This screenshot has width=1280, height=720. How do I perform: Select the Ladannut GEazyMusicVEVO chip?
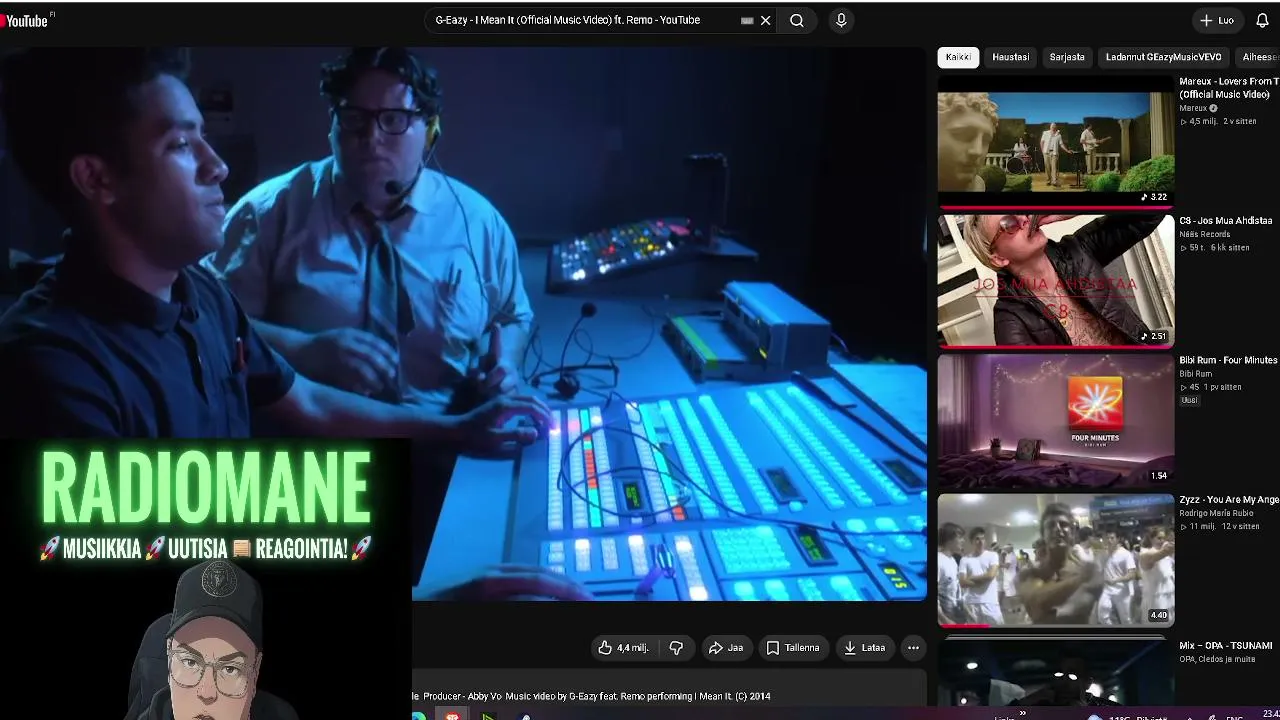(x=1164, y=57)
